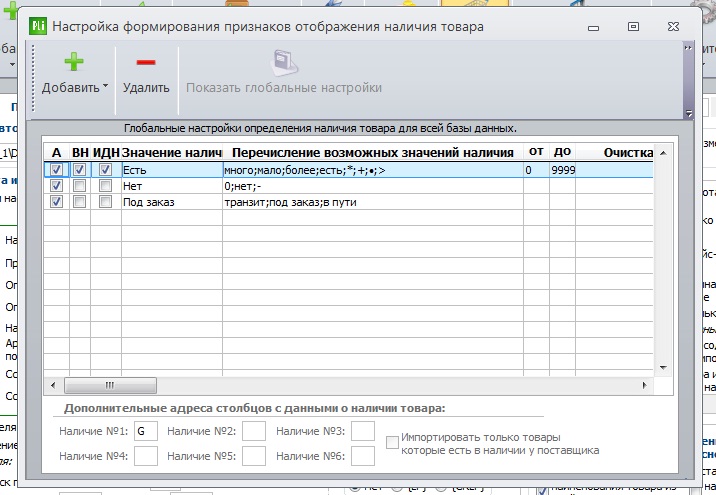Screen dimensions: 716x495
Task: Click the green plus Add icon
Action: (x=74, y=62)
